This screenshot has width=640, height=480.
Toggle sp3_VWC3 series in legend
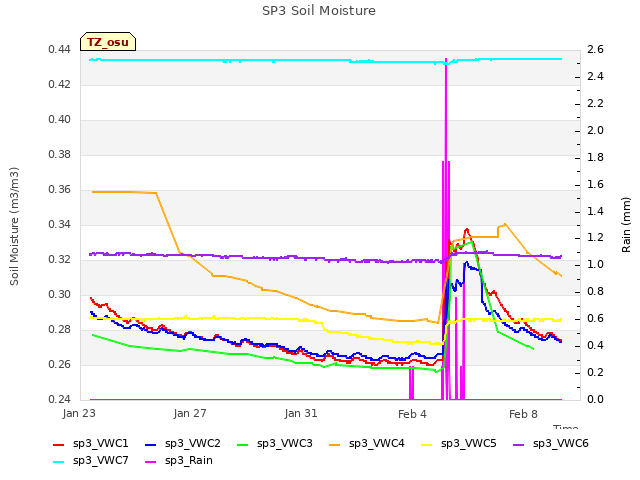275,444
